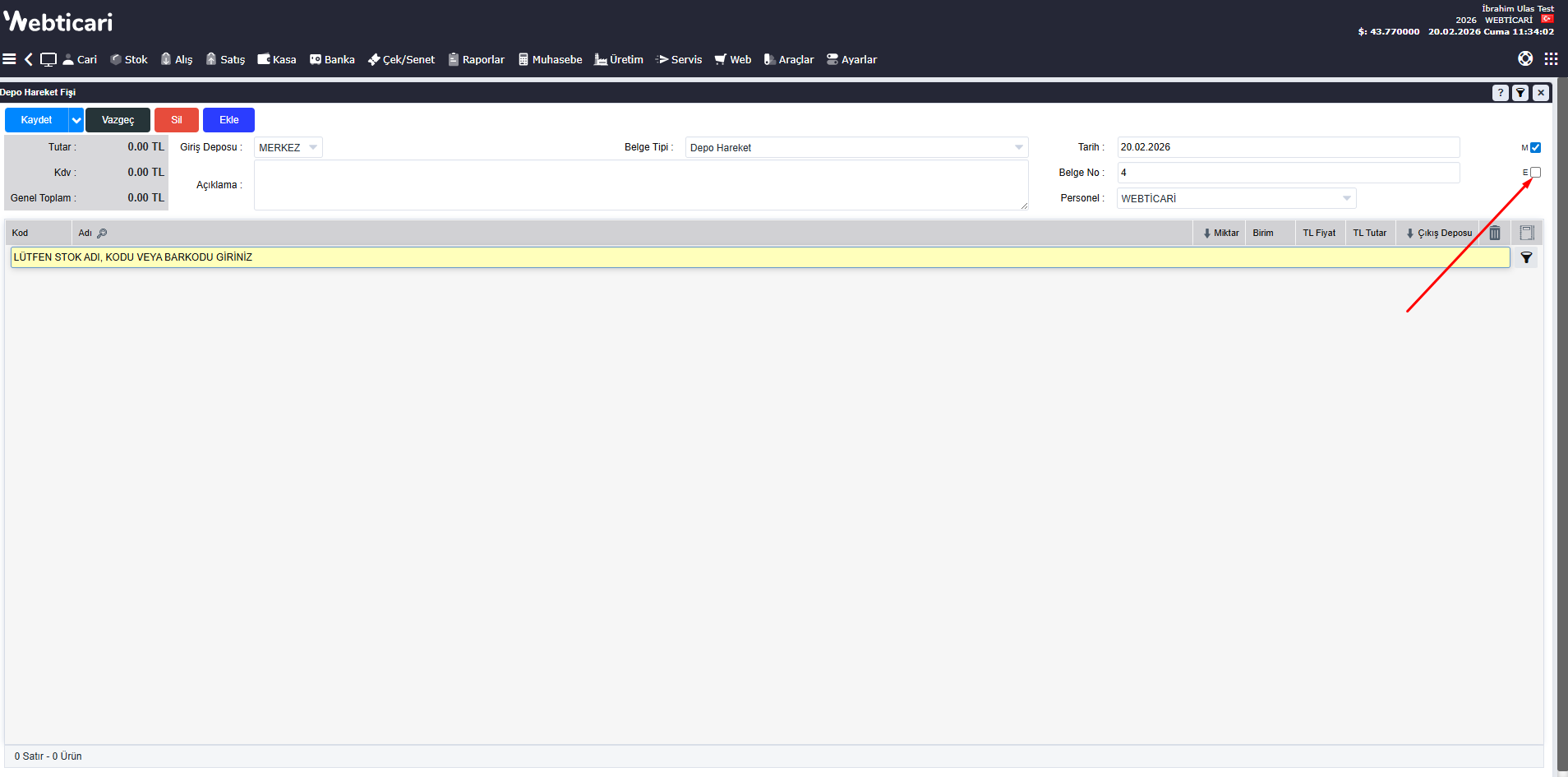Click the question mark help icon
The height and width of the screenshot is (777, 1568).
(1501, 93)
